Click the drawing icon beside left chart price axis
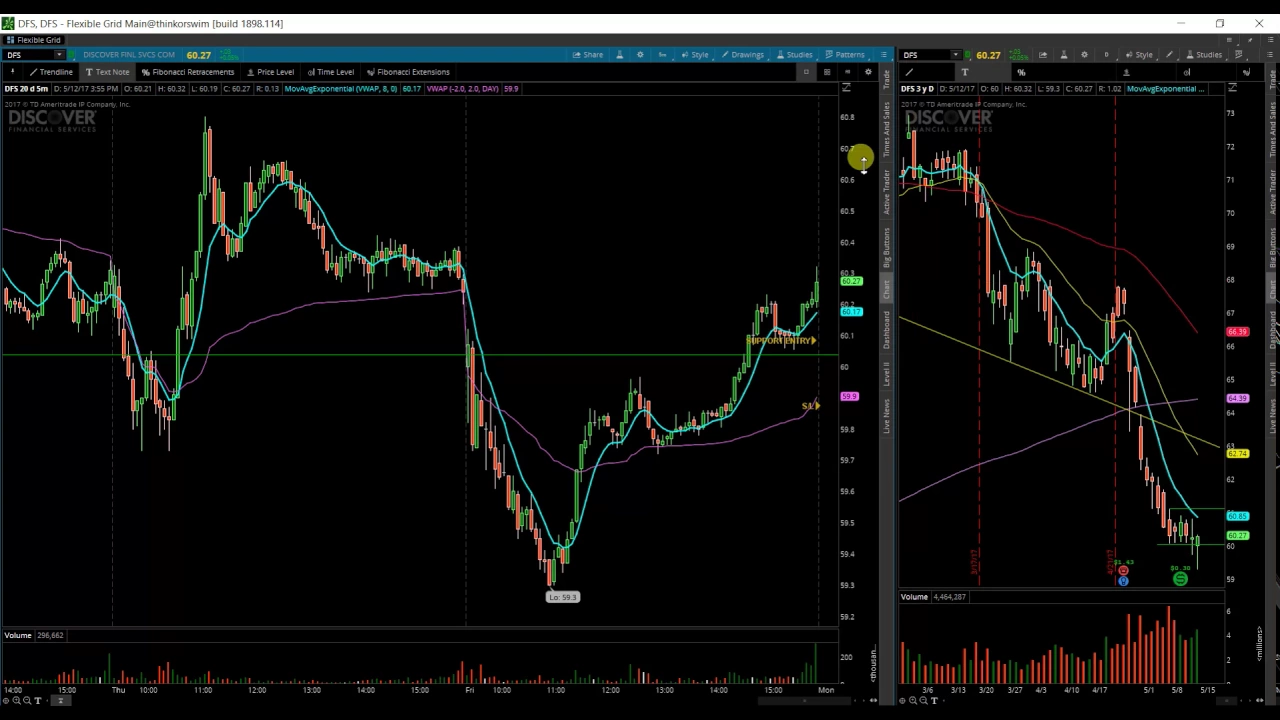1280x720 pixels. click(846, 89)
